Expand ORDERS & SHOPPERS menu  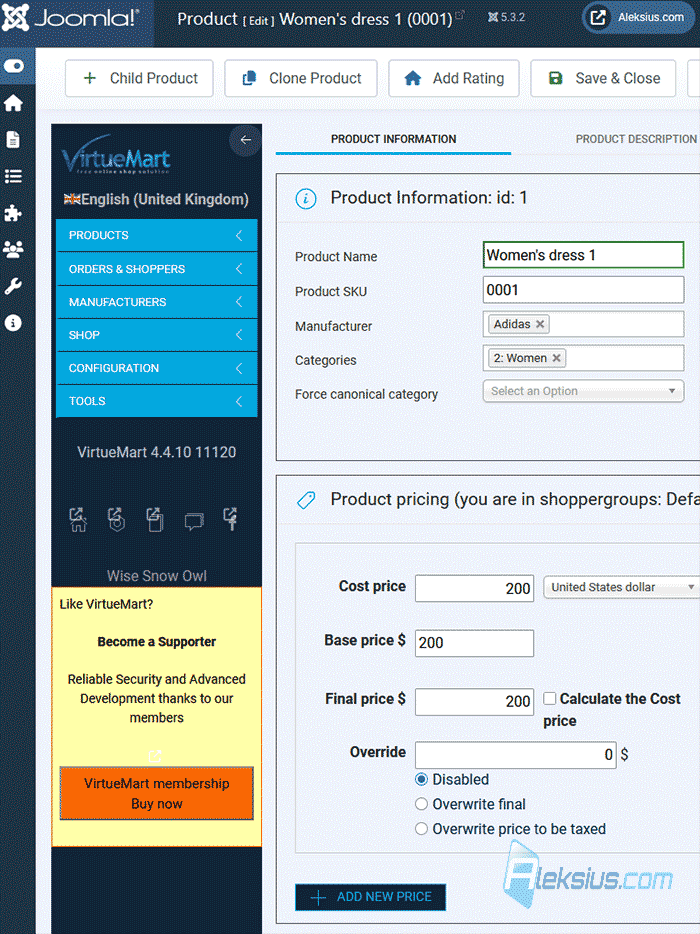click(157, 269)
